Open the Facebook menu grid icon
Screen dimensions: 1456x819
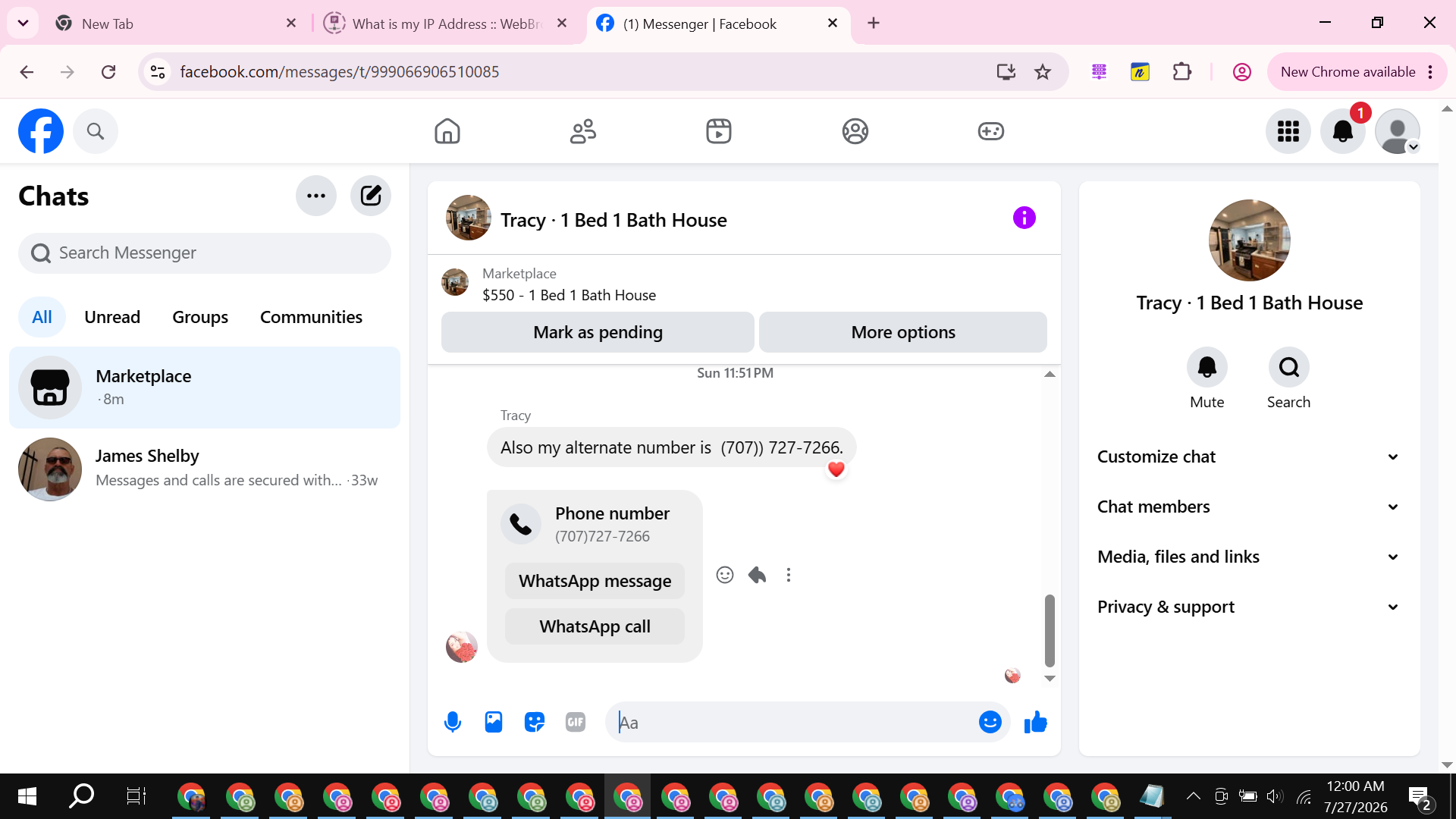pyautogui.click(x=1288, y=131)
